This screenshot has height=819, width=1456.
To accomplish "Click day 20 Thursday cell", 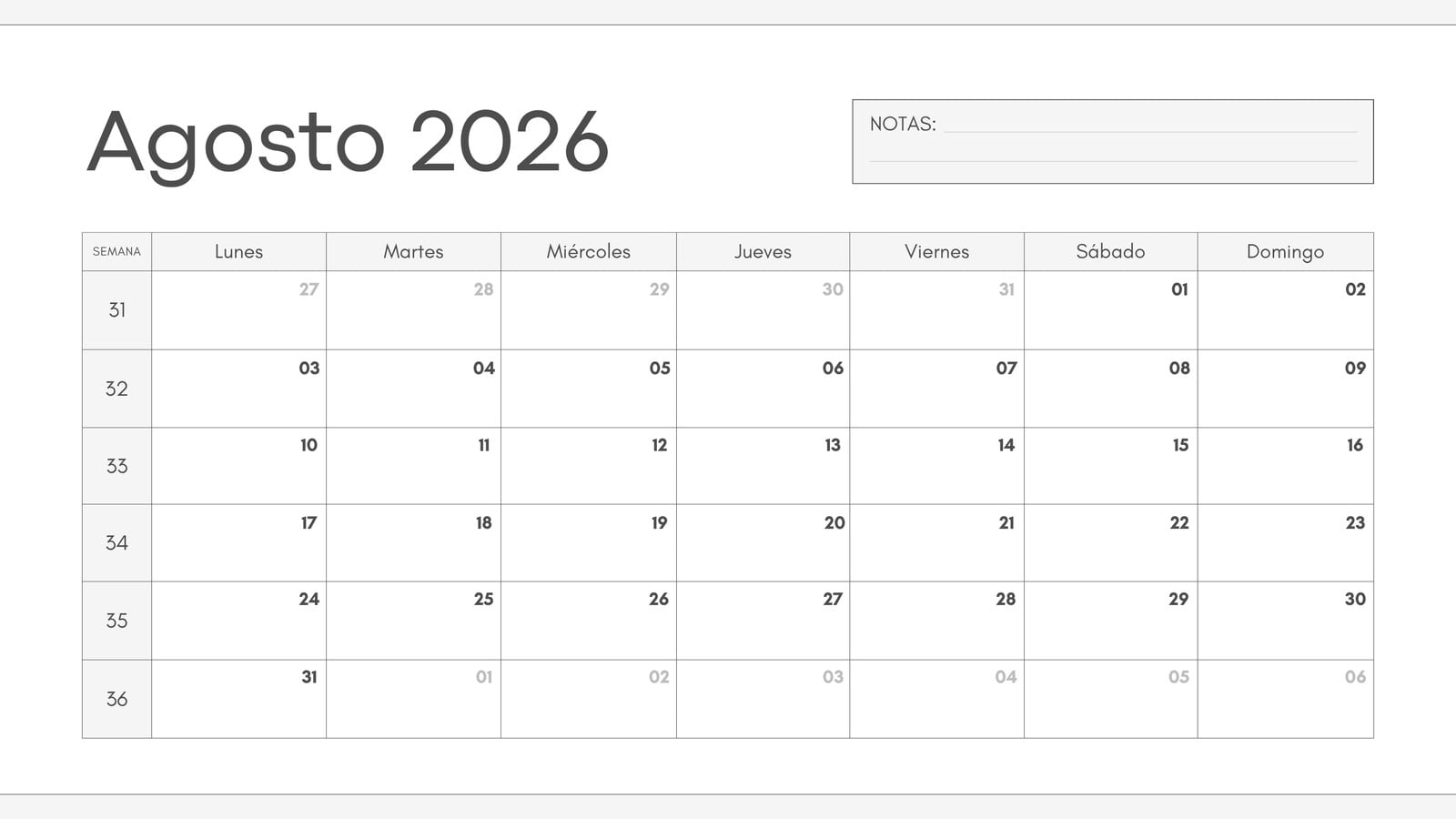I will click(763, 543).
